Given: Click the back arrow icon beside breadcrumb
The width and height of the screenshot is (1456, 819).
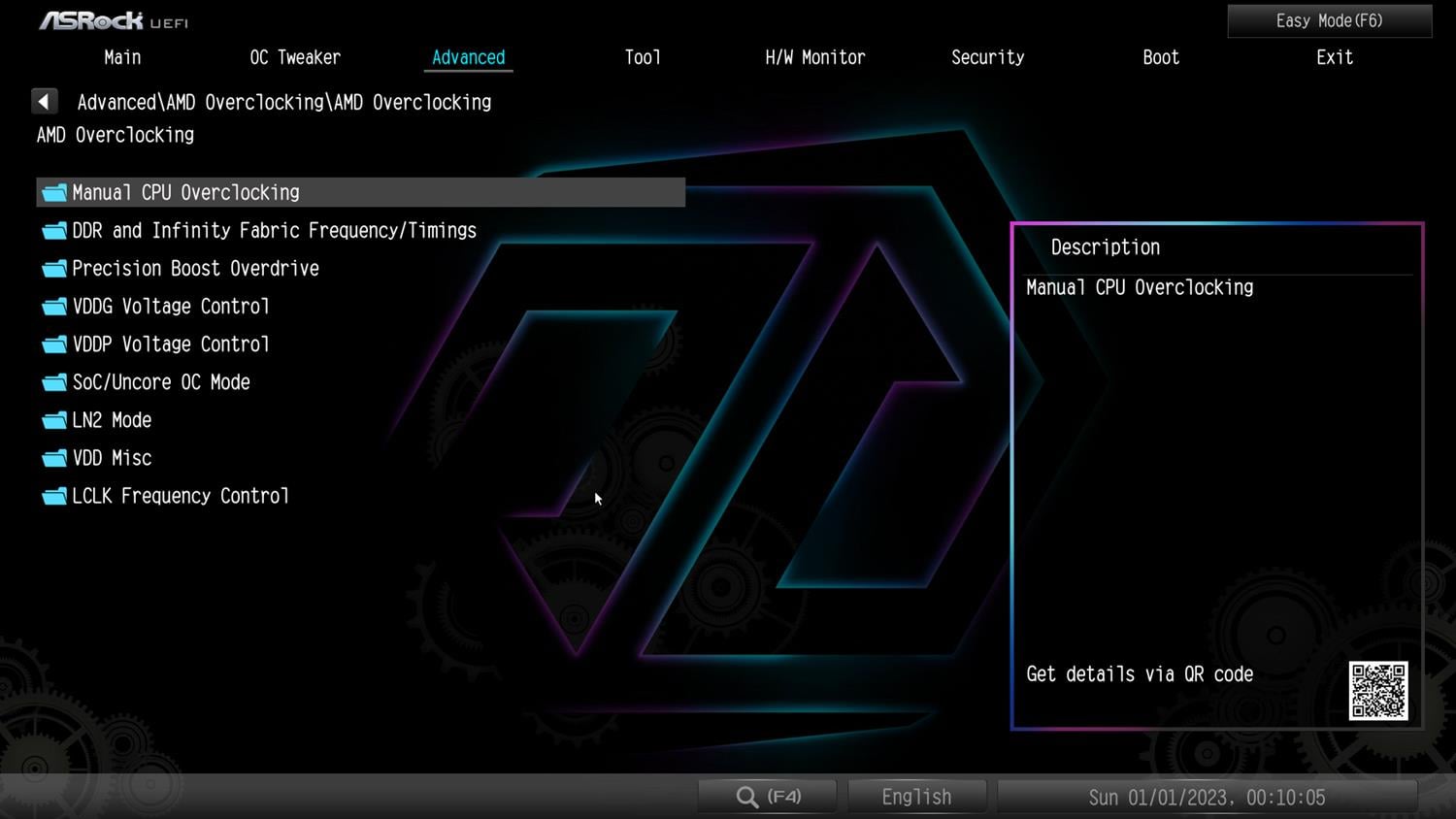Looking at the screenshot, I should pos(45,102).
